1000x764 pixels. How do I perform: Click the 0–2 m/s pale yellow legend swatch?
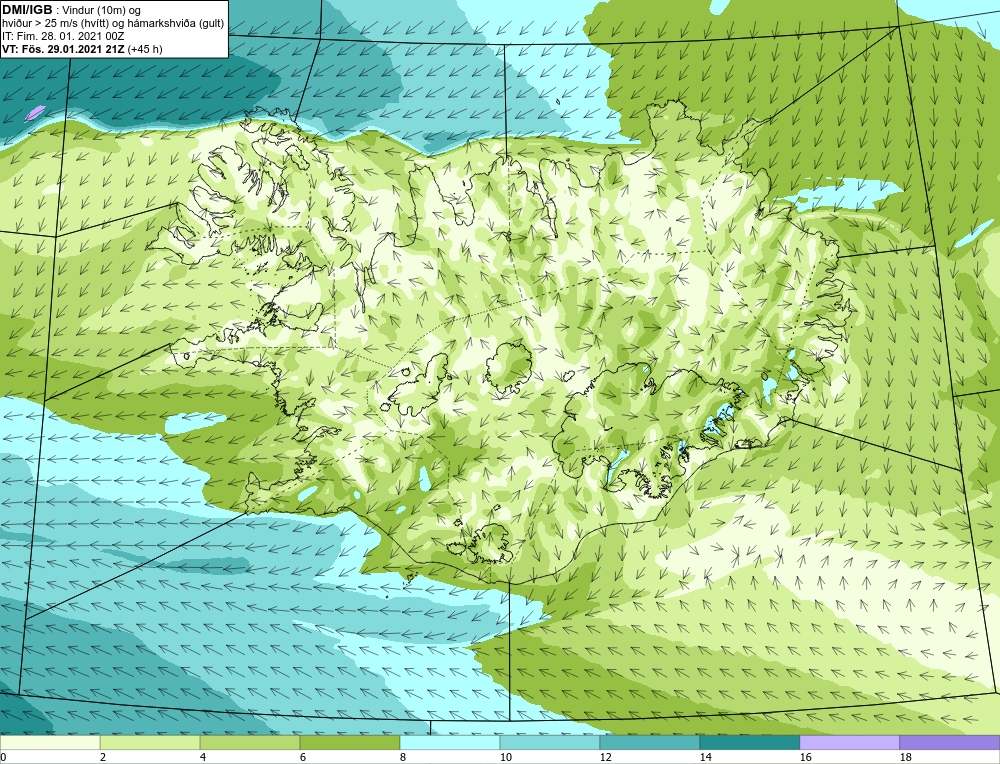pyautogui.click(x=50, y=742)
